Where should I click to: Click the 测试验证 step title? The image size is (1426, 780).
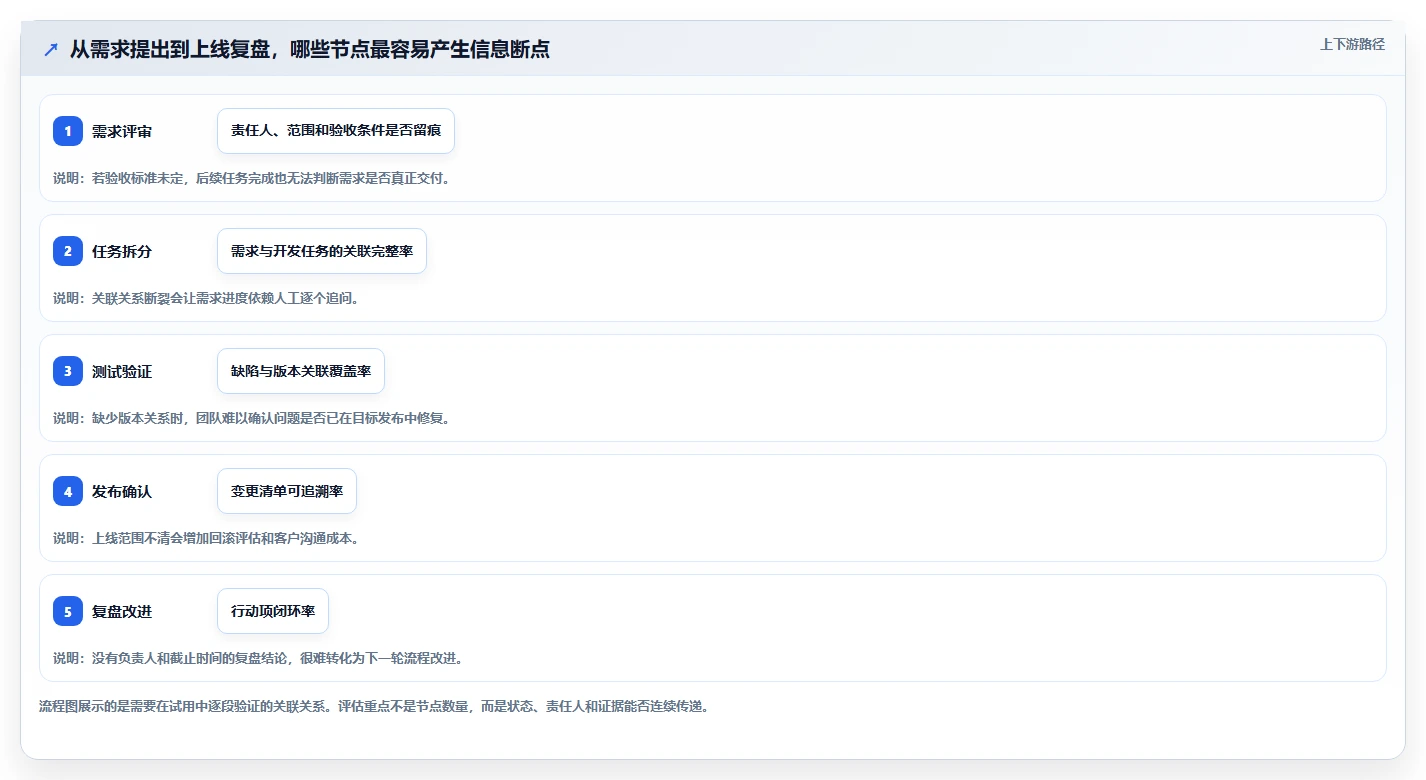click(122, 372)
